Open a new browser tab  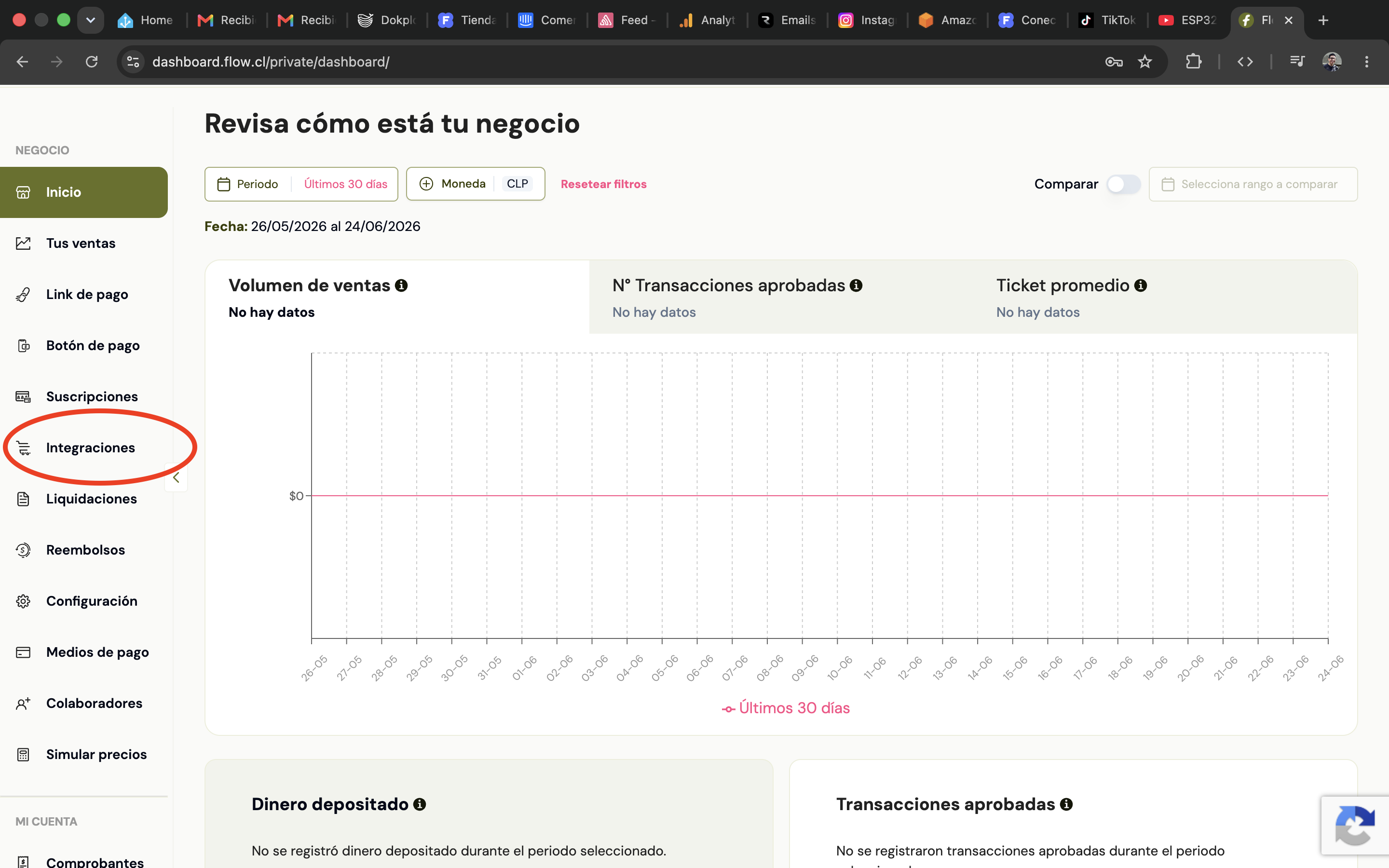point(1323,20)
